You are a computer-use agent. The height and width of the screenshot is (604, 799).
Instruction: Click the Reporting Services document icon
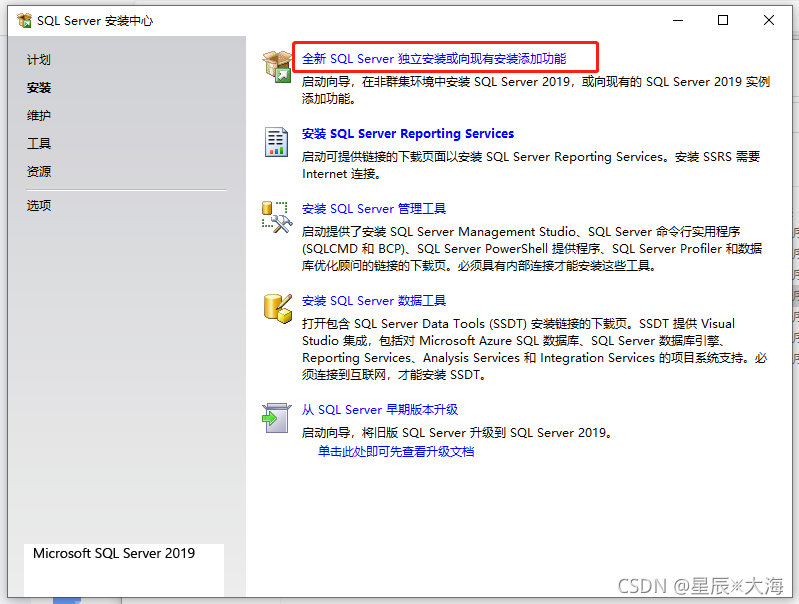[276, 142]
